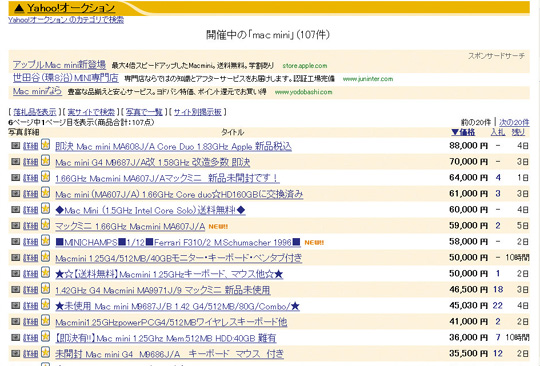The height and width of the screenshot is (366, 540).
Task: Sort listings by the 入札 column header
Action: click(x=498, y=132)
